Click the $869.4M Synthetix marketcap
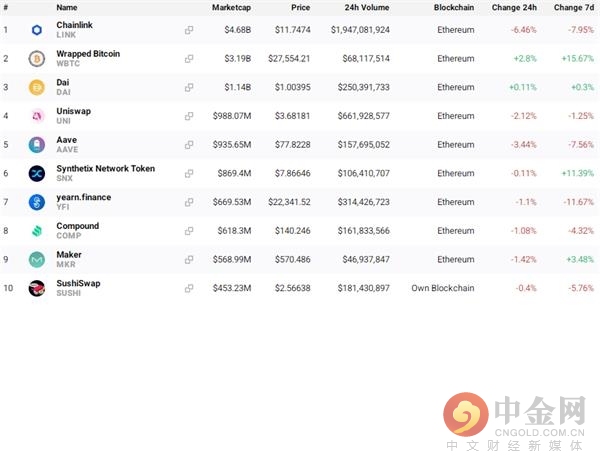 click(x=234, y=173)
